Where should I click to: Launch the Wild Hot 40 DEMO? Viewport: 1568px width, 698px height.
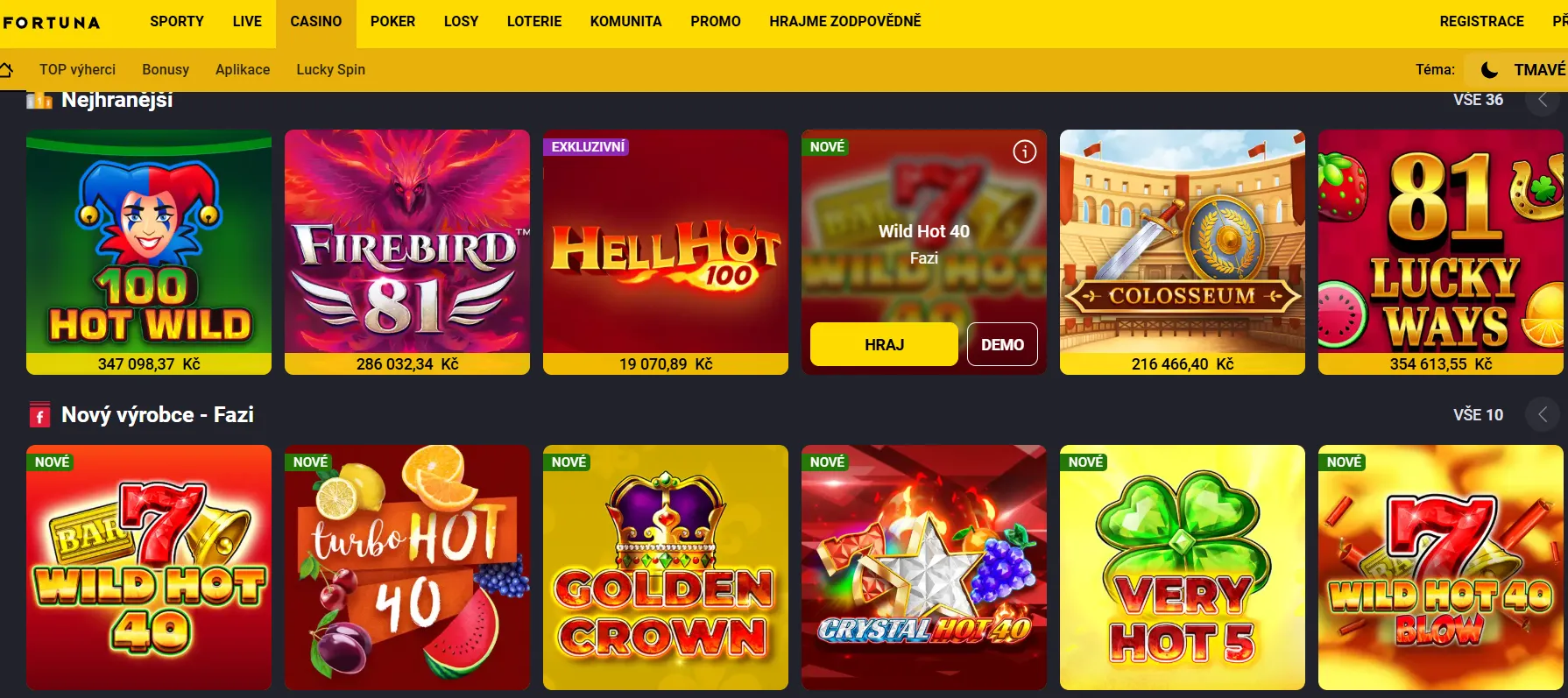pos(1002,344)
